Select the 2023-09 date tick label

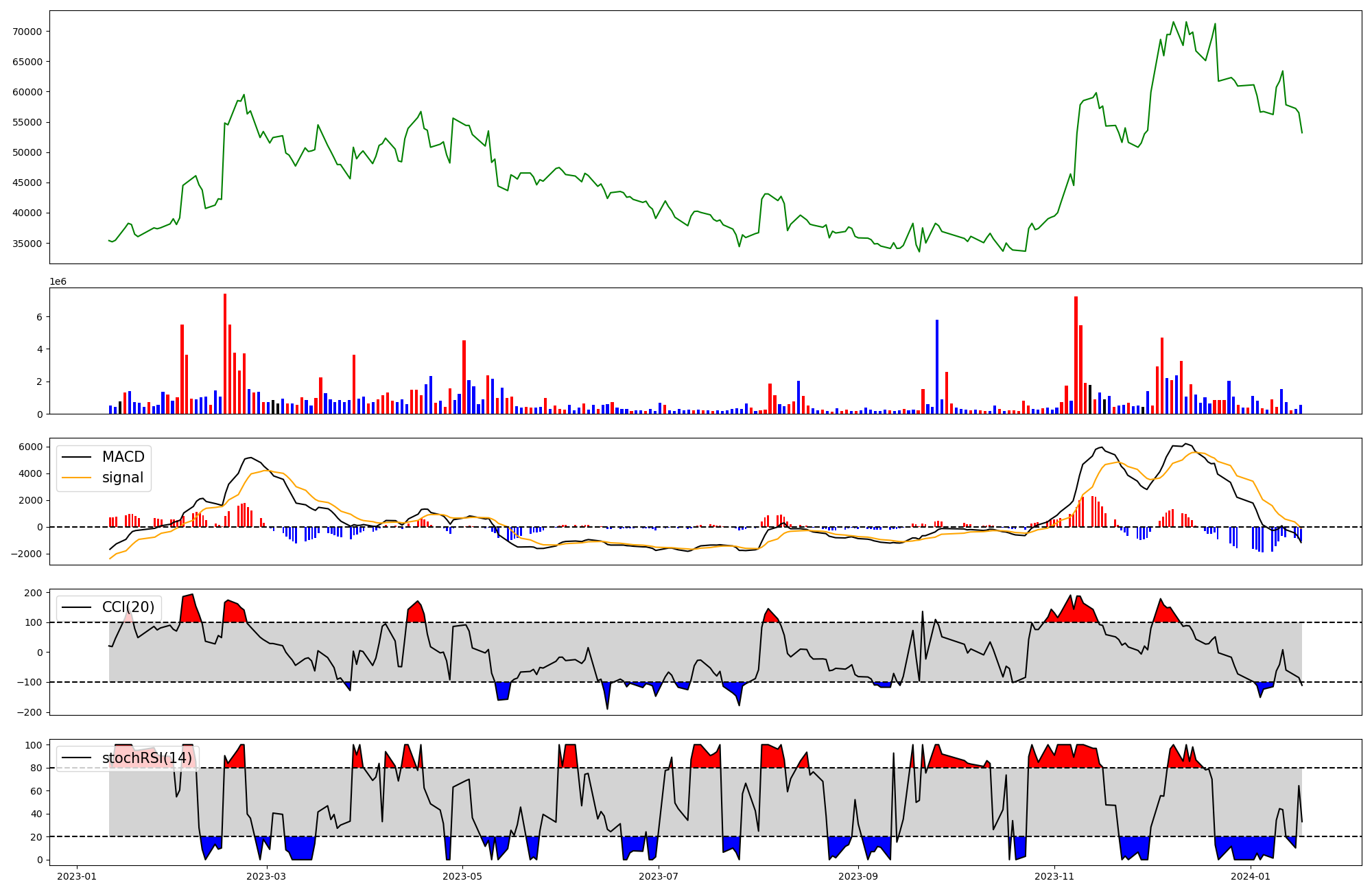coord(858,876)
